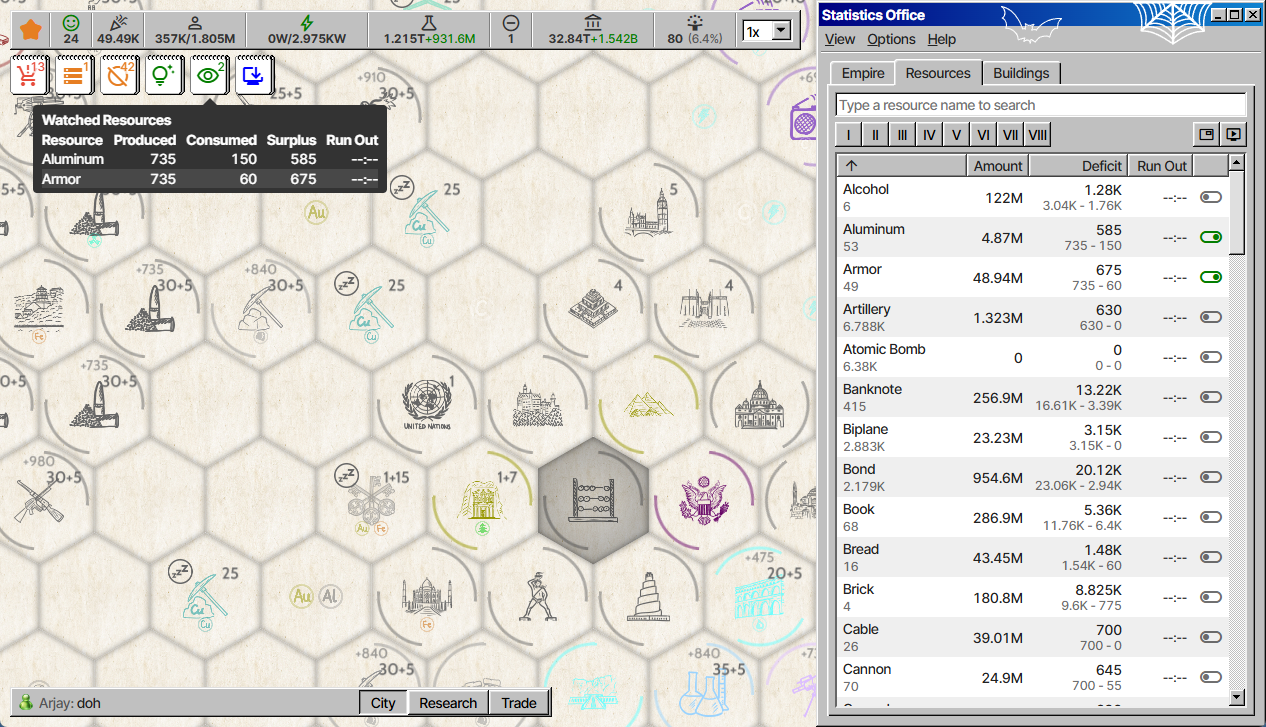This screenshot has width=1266, height=727.
Task: Open the 1x game speed dropdown
Action: click(767, 31)
